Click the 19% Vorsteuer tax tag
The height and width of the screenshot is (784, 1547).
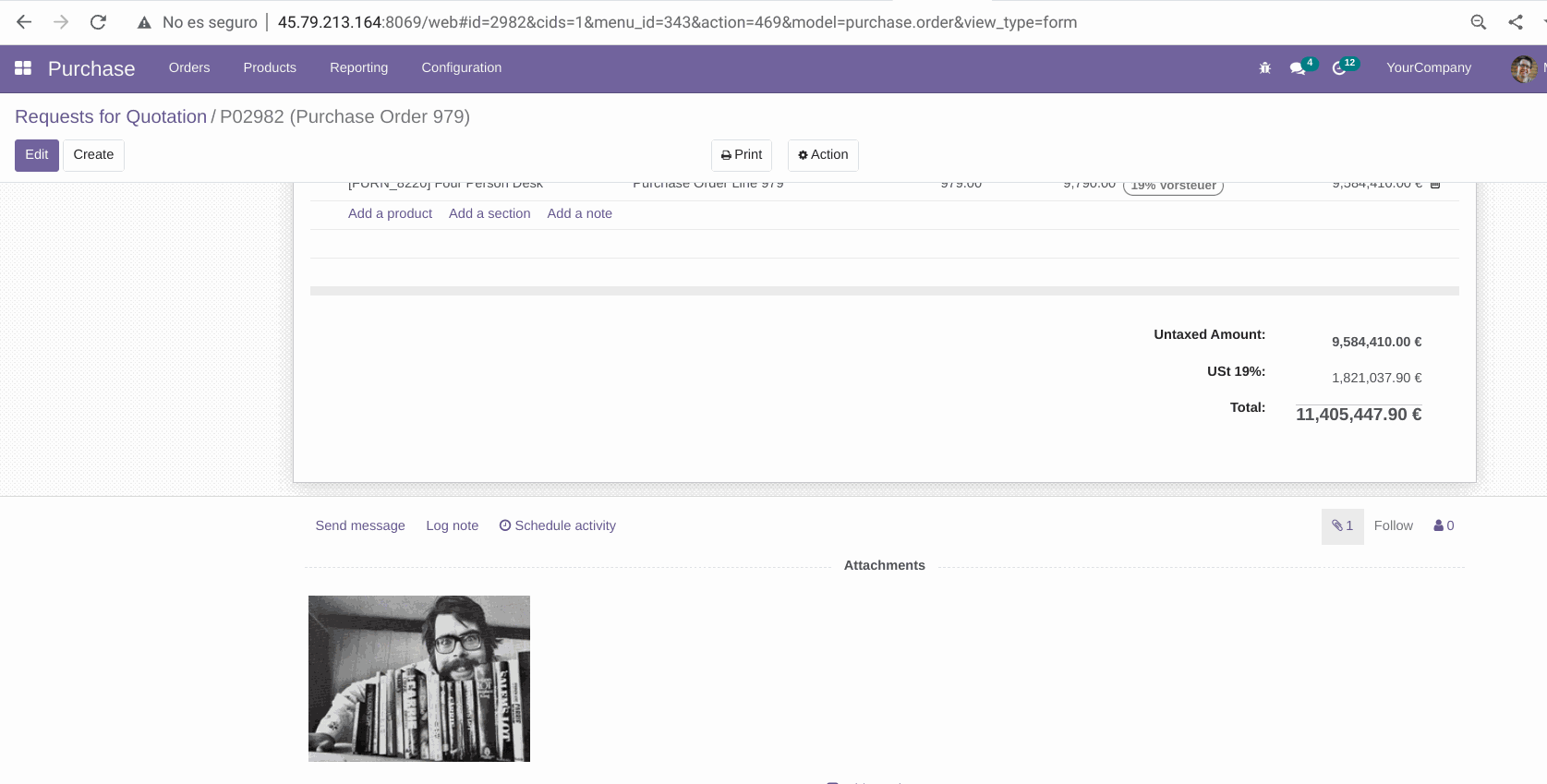pos(1173,186)
